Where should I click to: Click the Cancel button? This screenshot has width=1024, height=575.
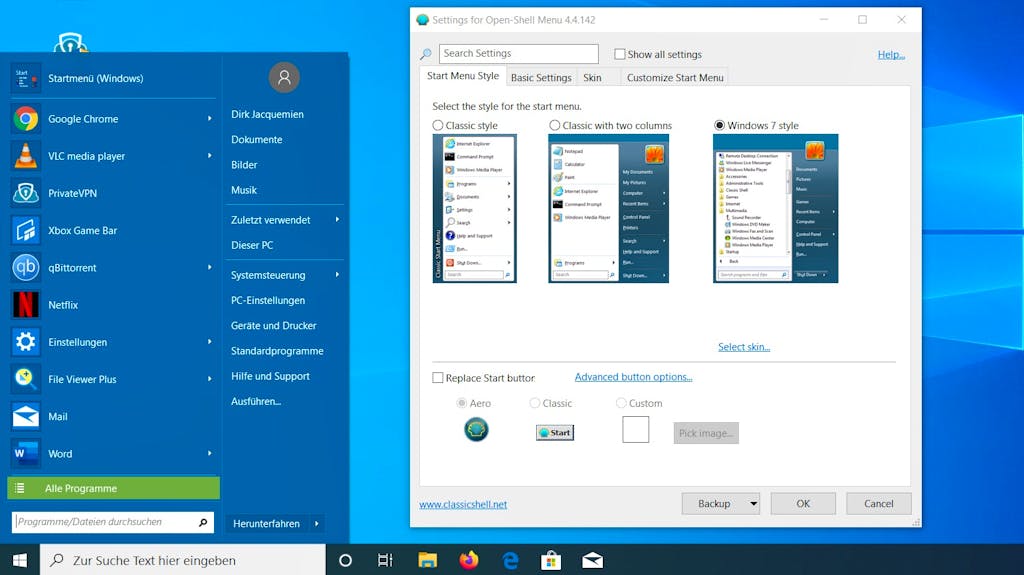tap(878, 504)
